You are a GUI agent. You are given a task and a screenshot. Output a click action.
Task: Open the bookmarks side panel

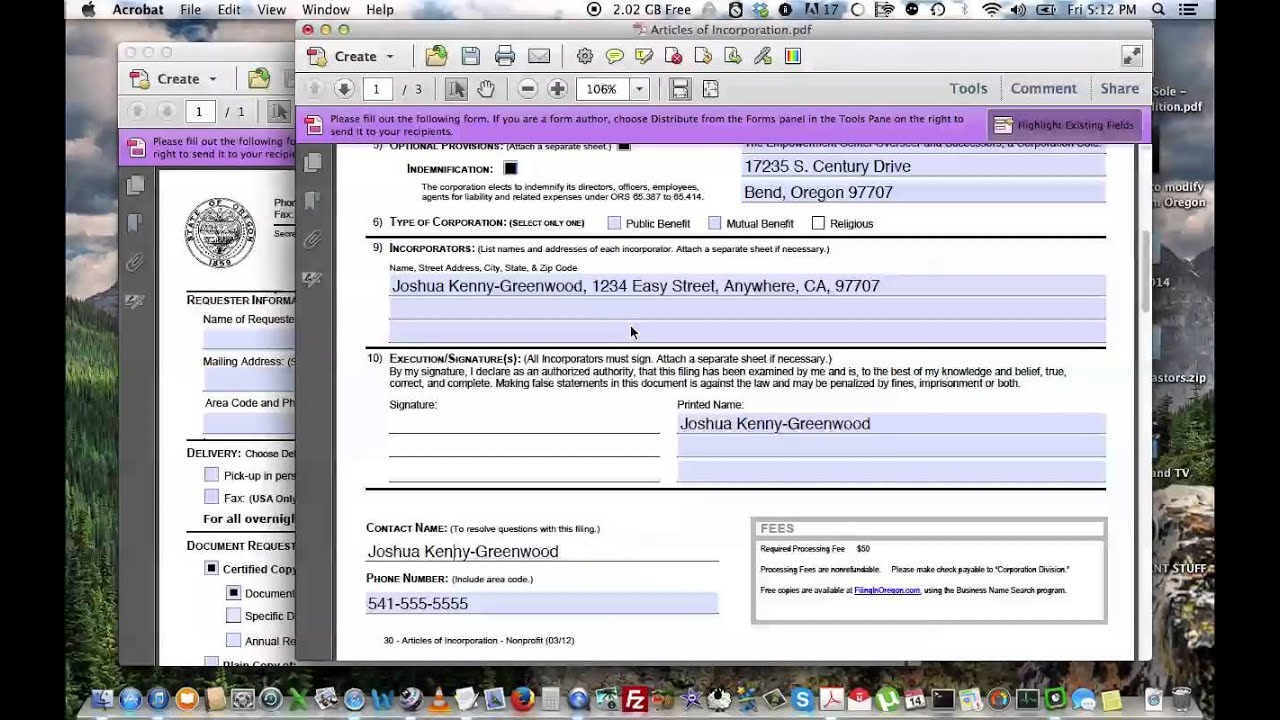pyautogui.click(x=313, y=200)
